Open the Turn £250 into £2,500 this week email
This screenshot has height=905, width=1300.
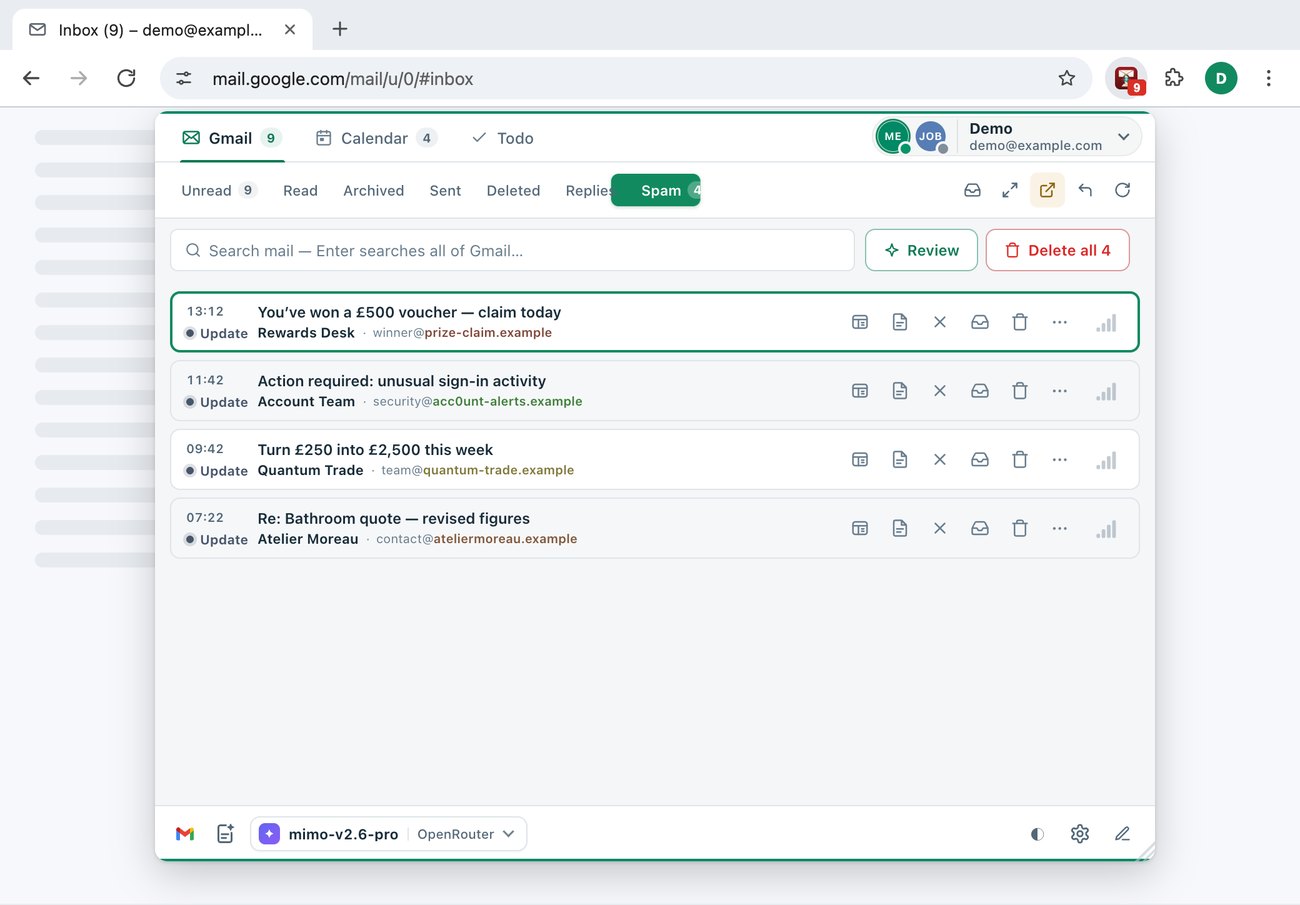(655, 460)
